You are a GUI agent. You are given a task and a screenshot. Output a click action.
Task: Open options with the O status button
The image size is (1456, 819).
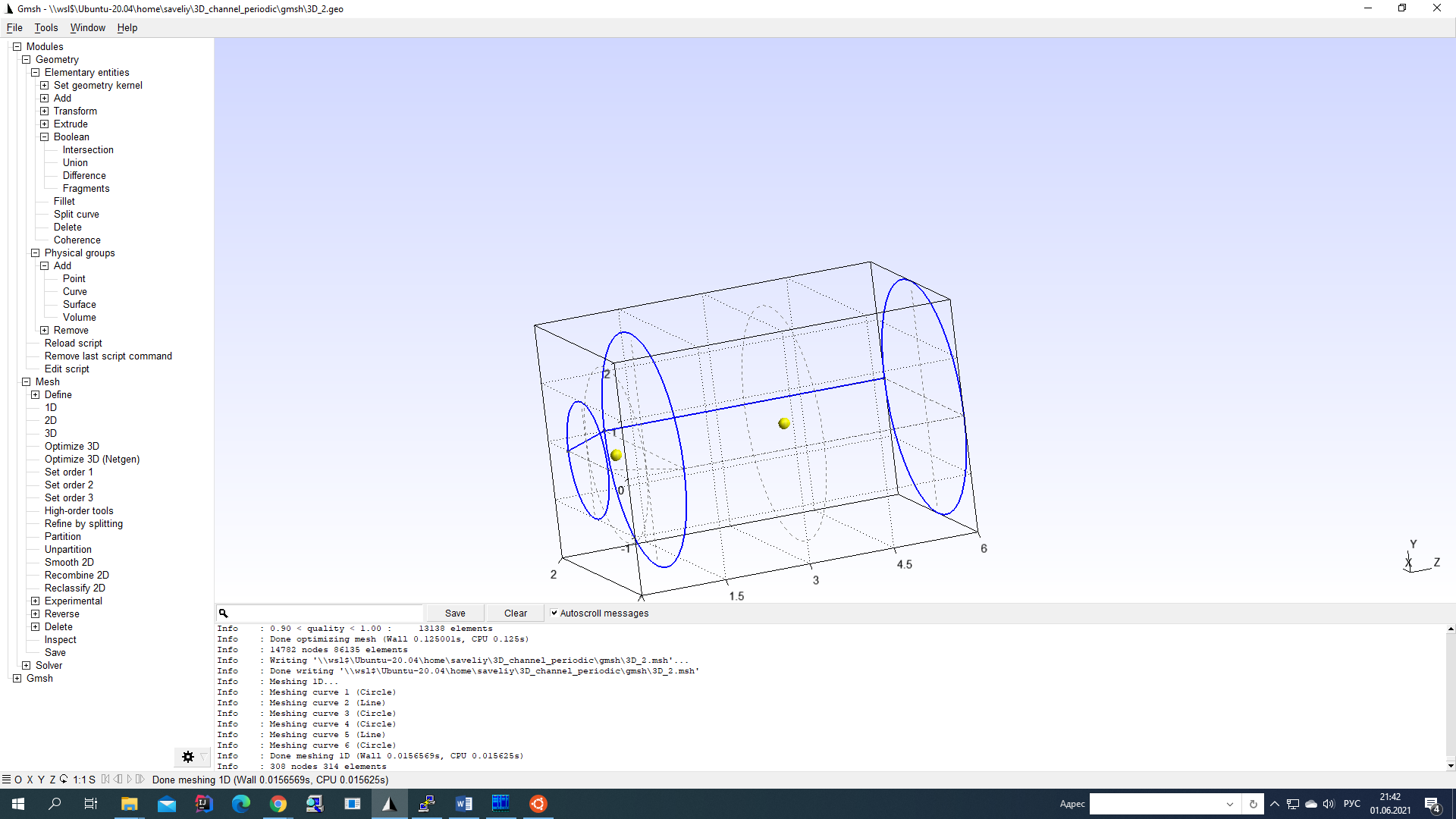click(18, 780)
